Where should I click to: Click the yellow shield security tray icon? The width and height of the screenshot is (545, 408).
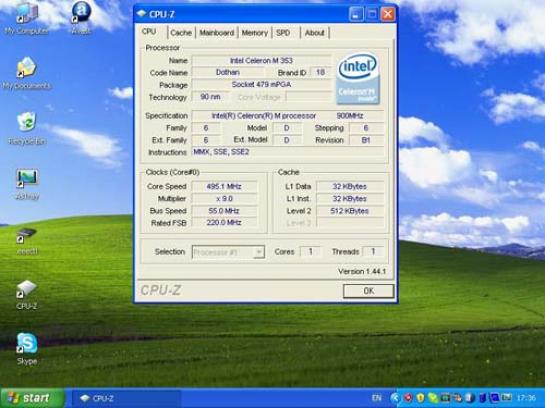420,398
